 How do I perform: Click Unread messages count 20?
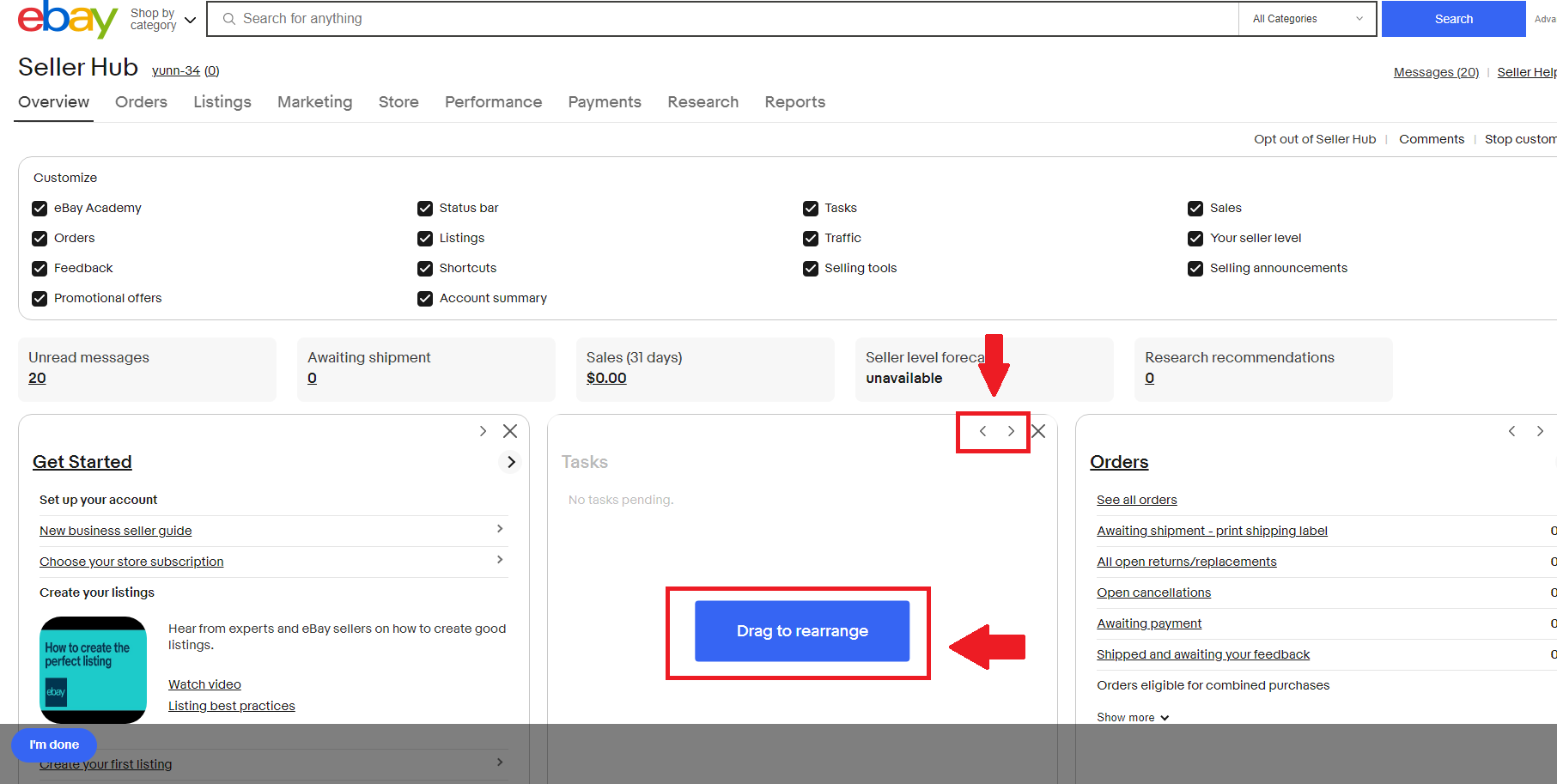click(37, 378)
